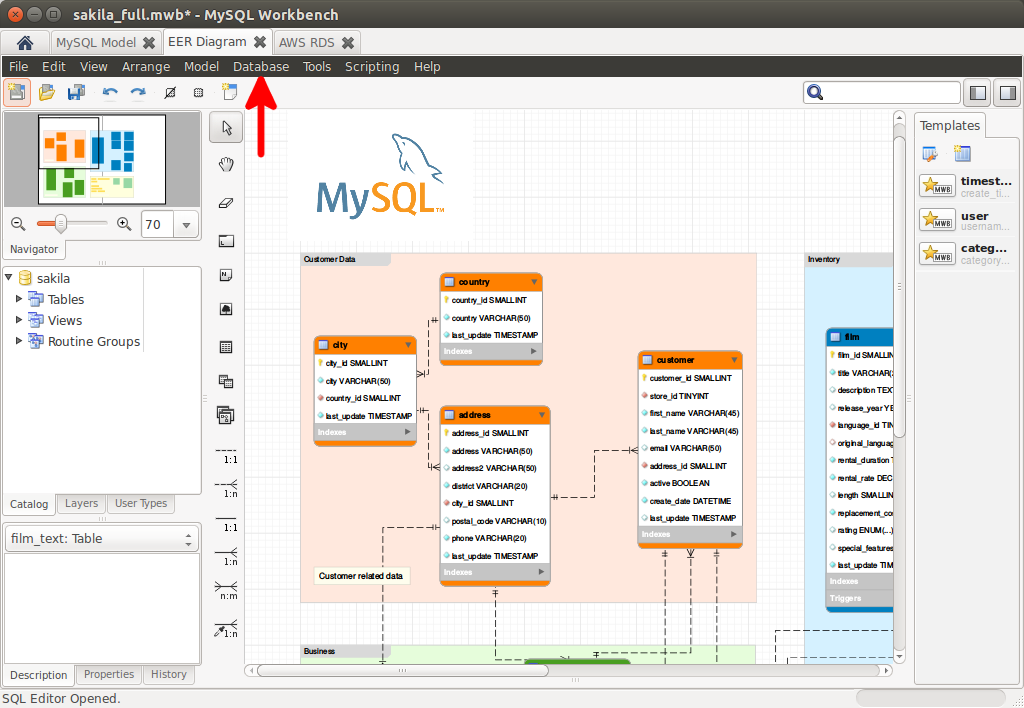Select the pointer selection tool
The height and width of the screenshot is (708, 1024).
(226, 127)
